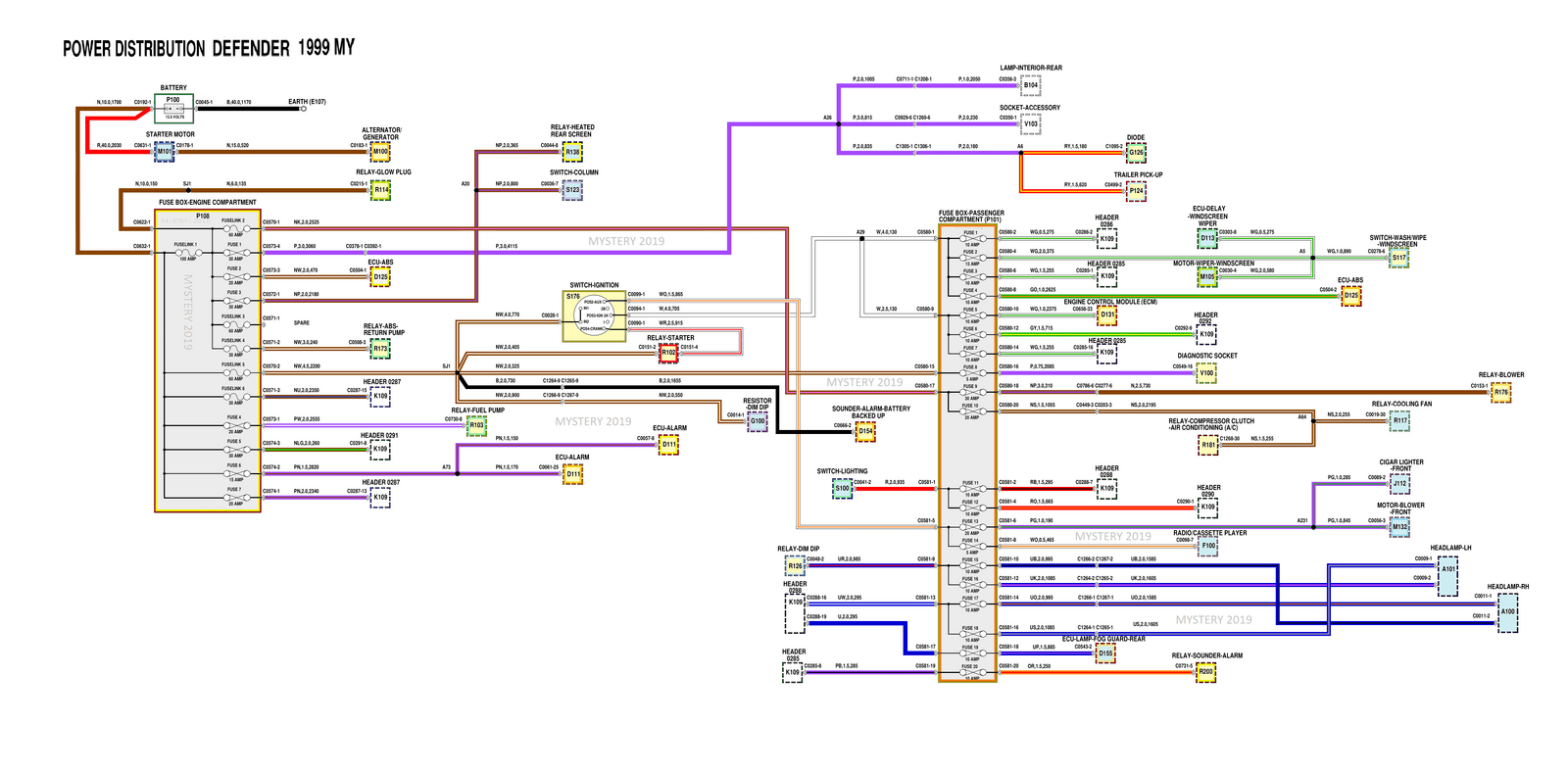Viewport: 1568px width, 773px height.
Task: Click the wire label 'N,15.0,520'
Action: point(237,146)
